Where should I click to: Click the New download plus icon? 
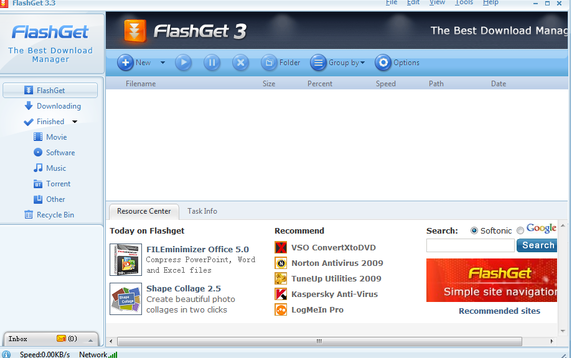125,63
